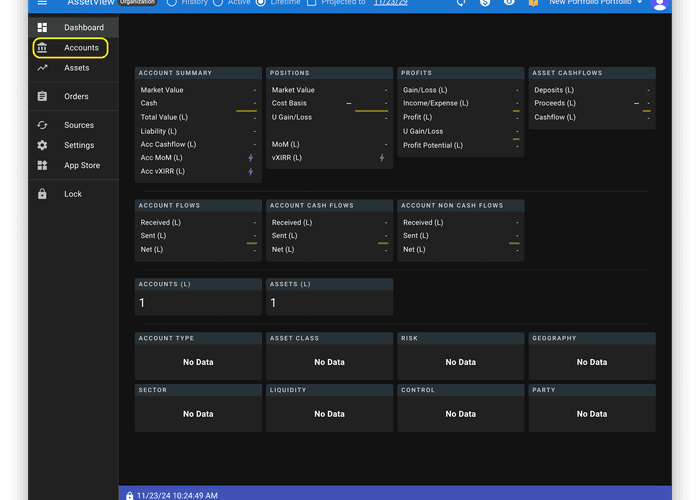Click the Lock padlock icon in sidebar

pyautogui.click(x=42, y=194)
